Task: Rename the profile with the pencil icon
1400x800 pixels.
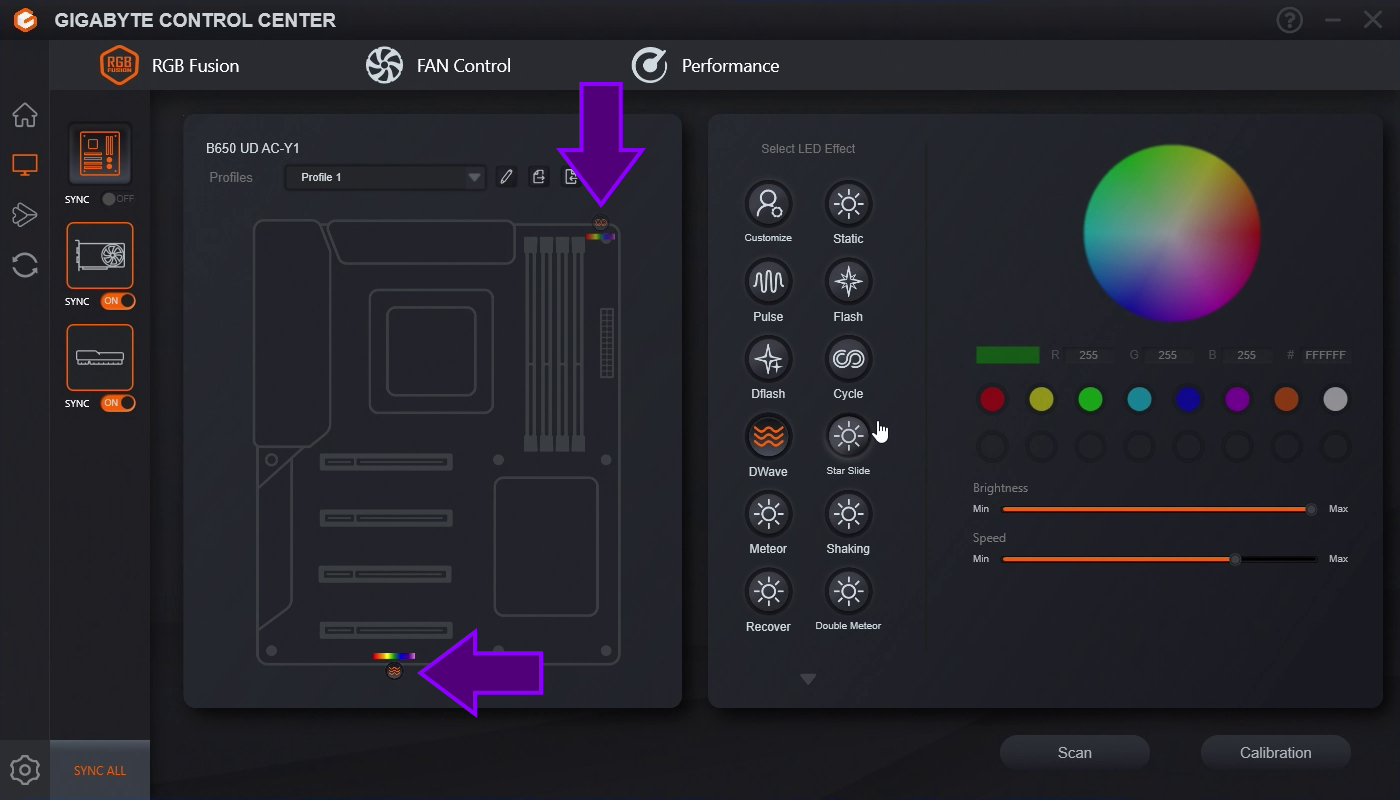Action: pos(506,176)
